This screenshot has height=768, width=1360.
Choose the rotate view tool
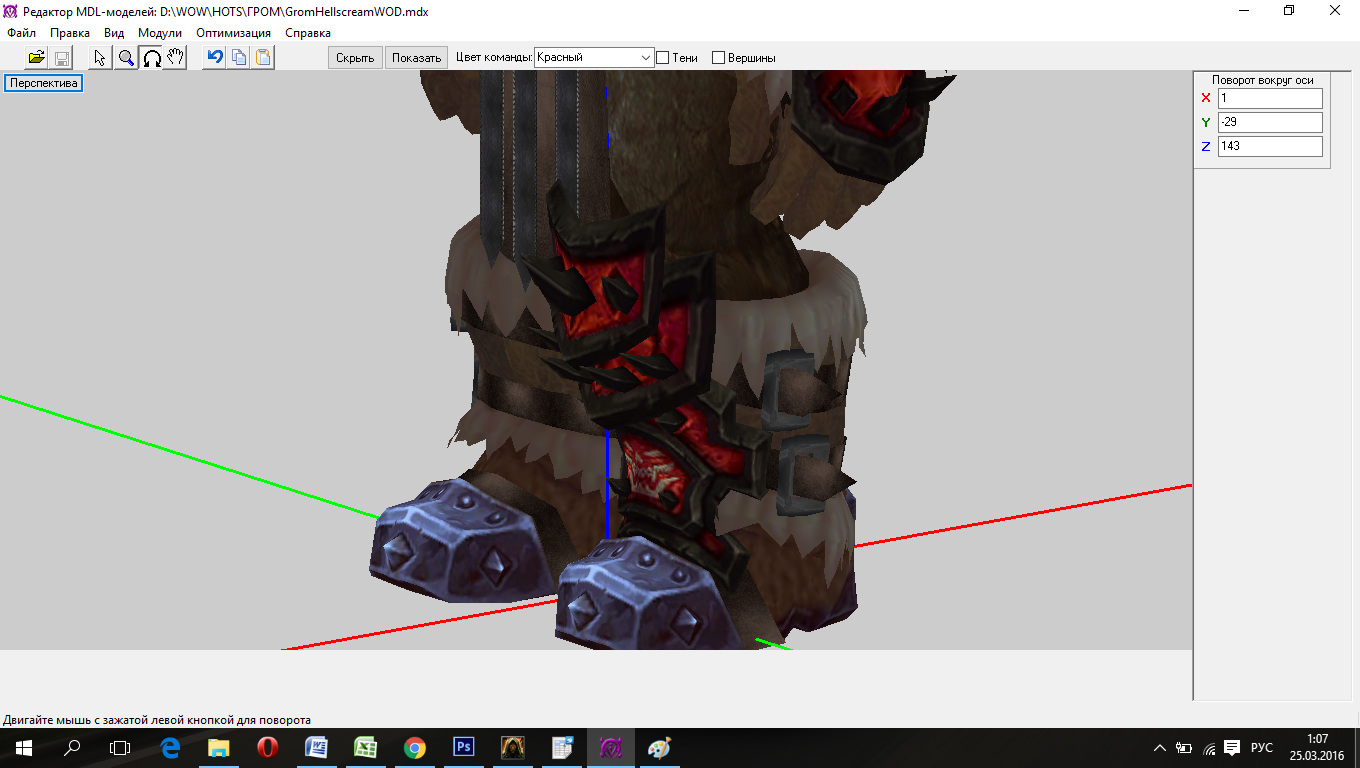151,57
